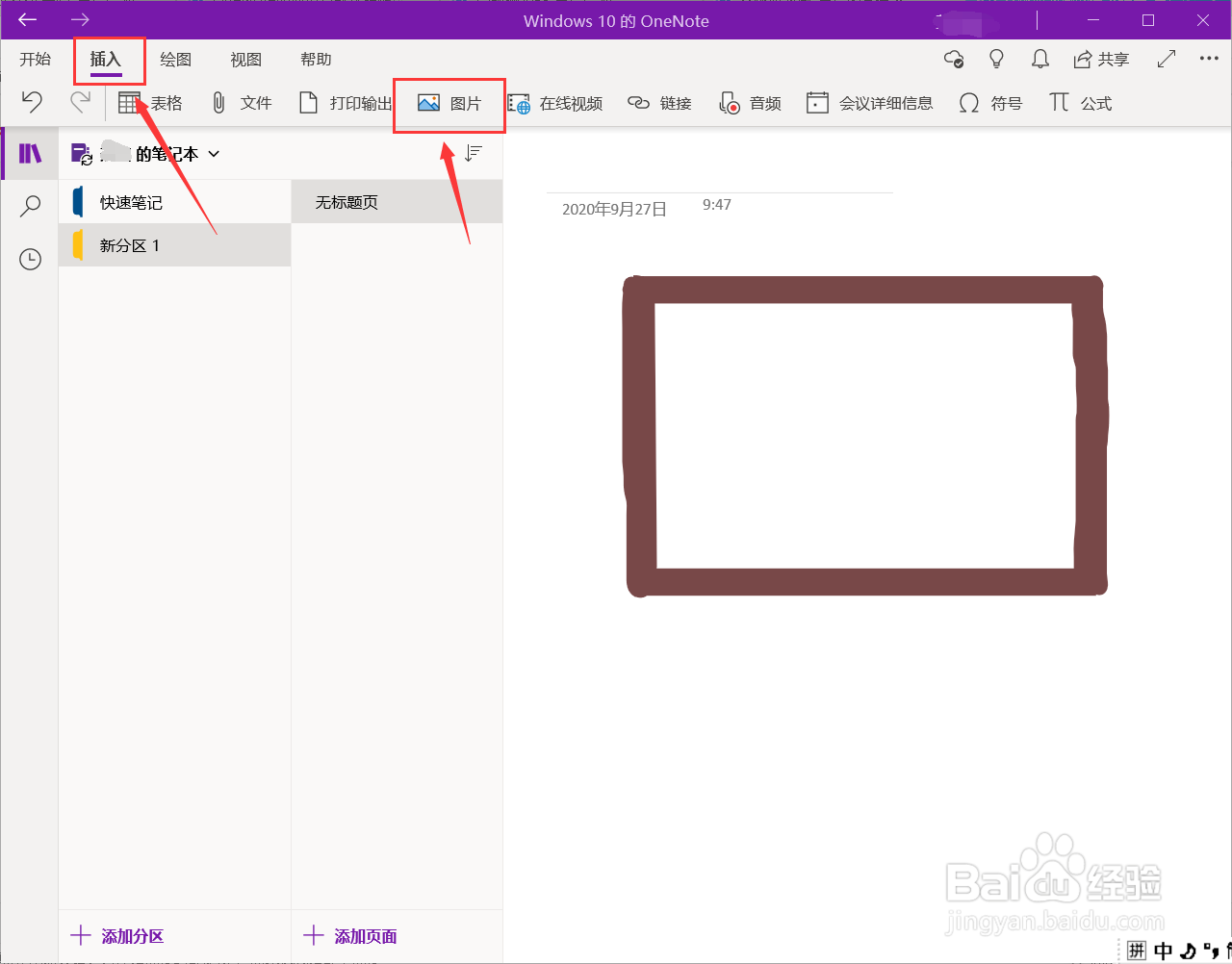Enter full screen mode with the diagonal arrows icon
1232x964 pixels.
[1167, 59]
